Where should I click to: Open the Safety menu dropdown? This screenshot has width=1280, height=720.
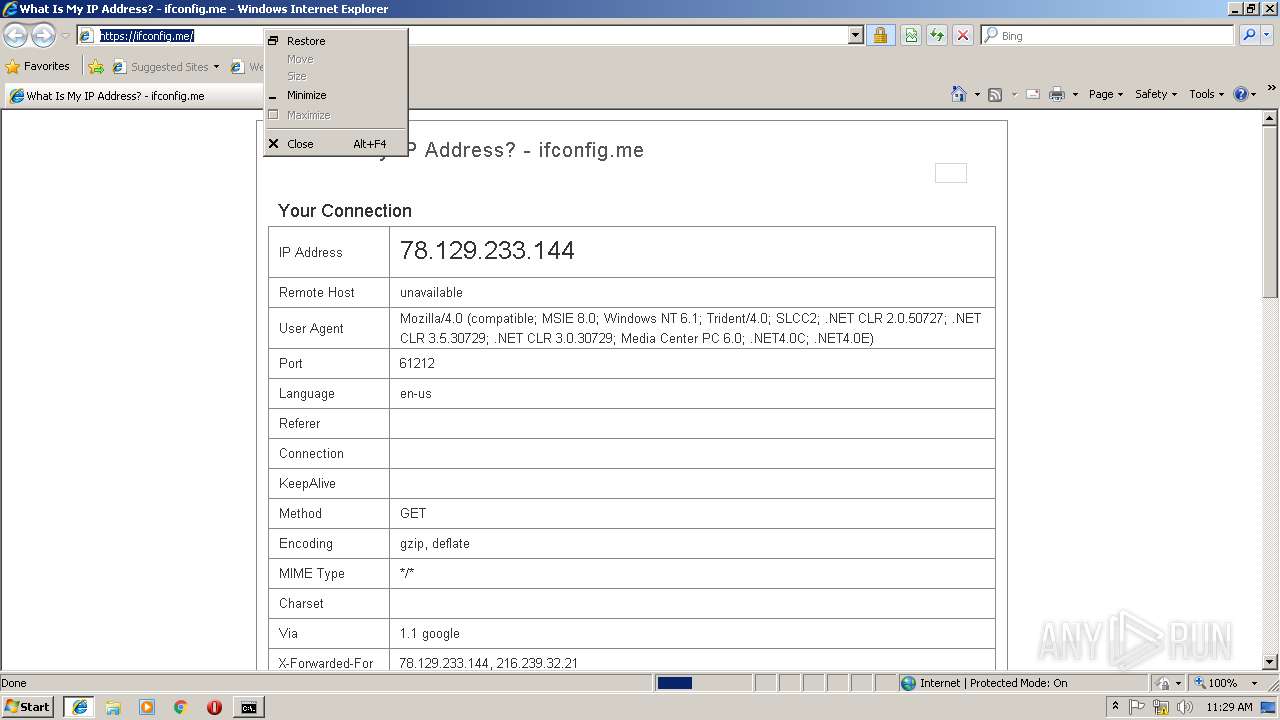1156,94
